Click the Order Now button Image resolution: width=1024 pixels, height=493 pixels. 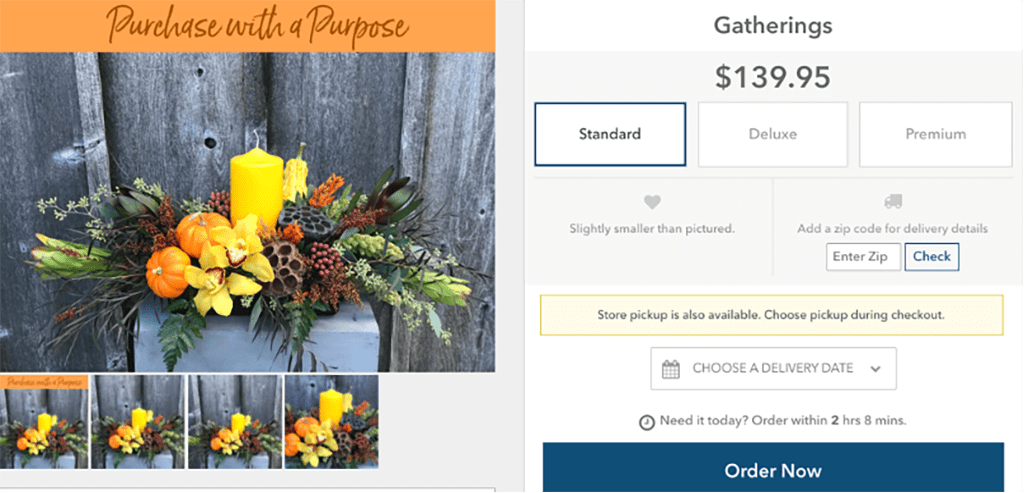(x=772, y=470)
